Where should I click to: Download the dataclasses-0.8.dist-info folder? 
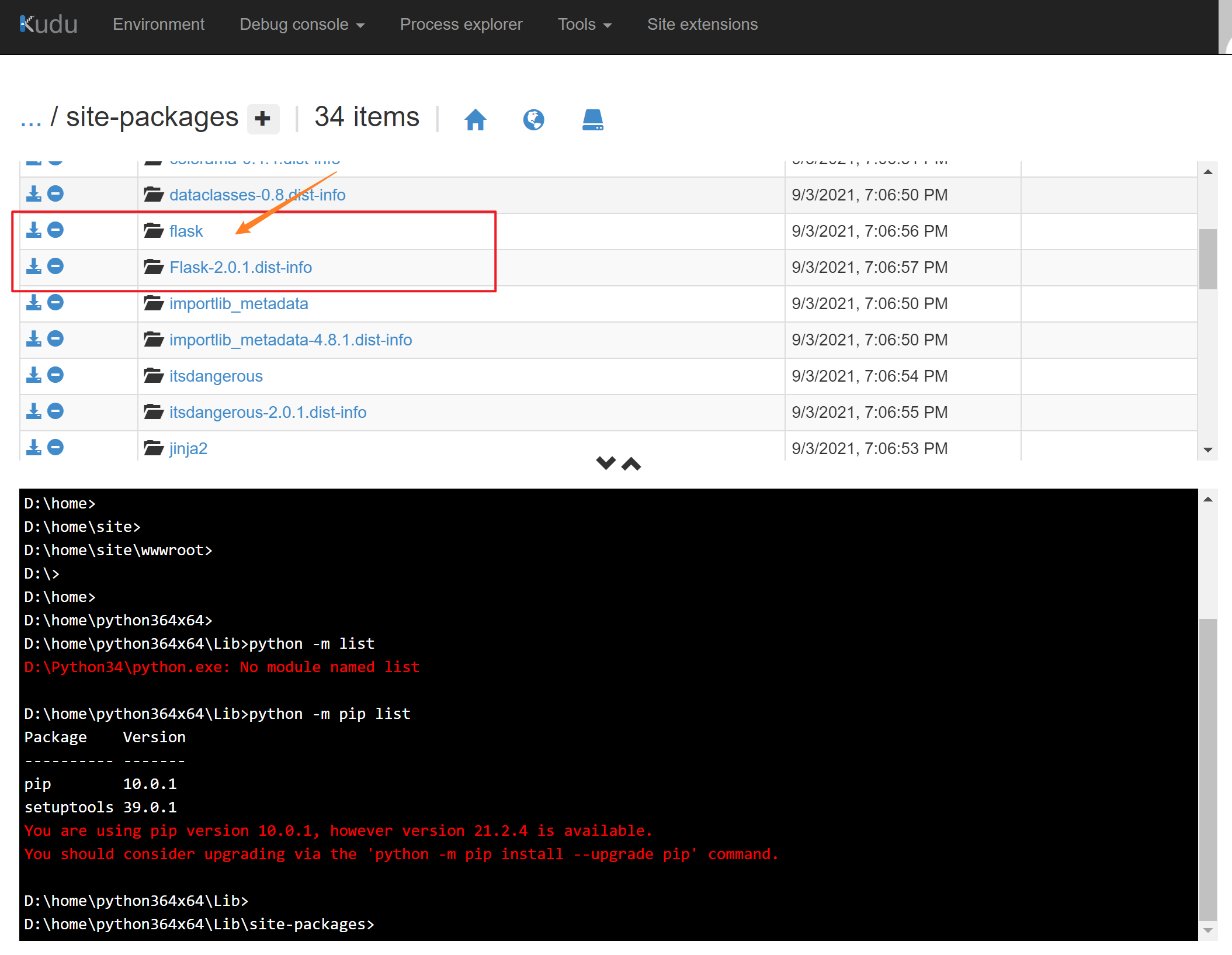click(34, 194)
